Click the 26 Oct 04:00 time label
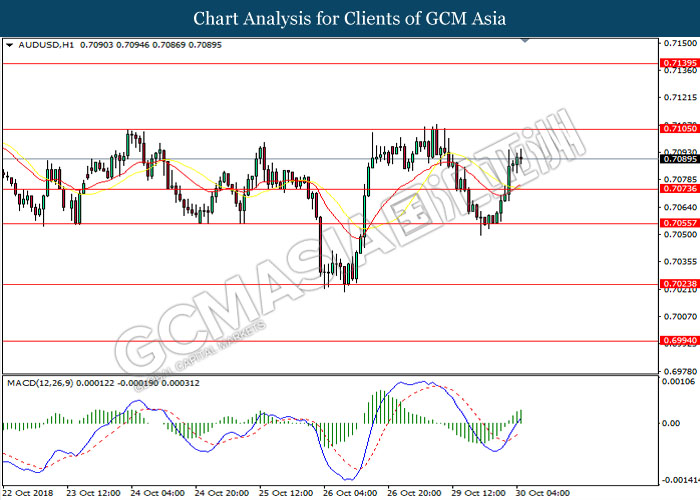This screenshot has height=500, width=700. 351,493
